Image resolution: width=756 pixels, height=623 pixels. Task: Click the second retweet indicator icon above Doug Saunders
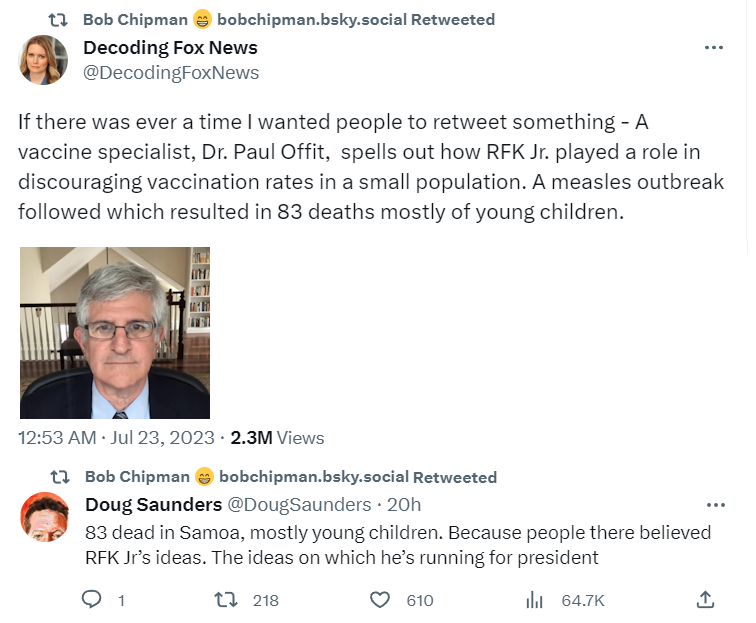coord(60,477)
